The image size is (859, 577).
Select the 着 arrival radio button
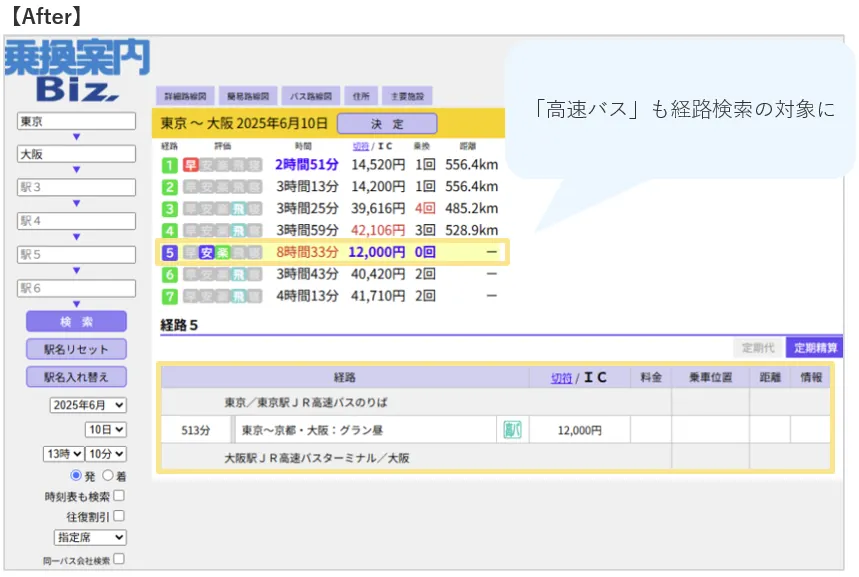click(x=107, y=475)
